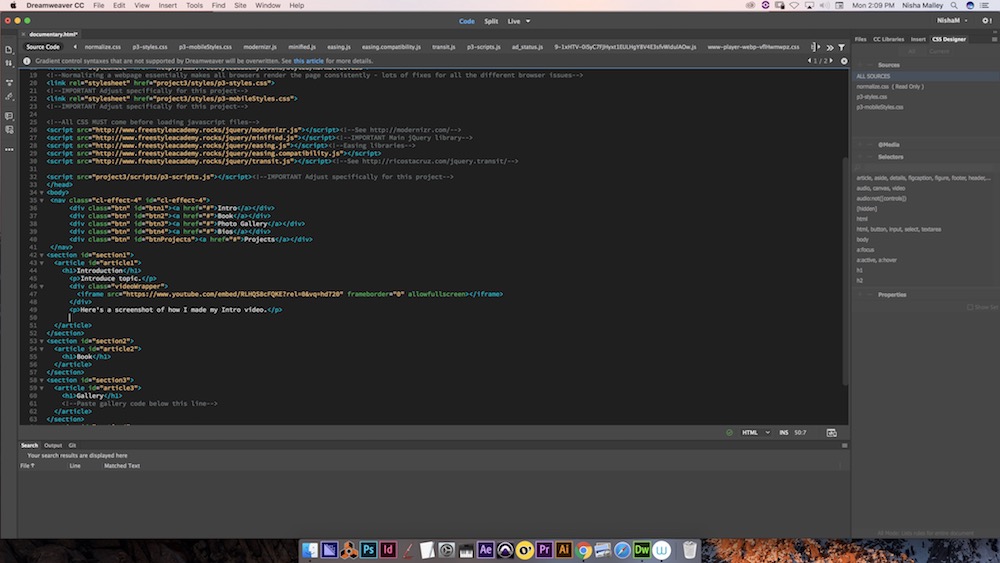Image resolution: width=1000 pixels, height=563 pixels.
Task: Switch to the Git tab
Action: click(72, 445)
